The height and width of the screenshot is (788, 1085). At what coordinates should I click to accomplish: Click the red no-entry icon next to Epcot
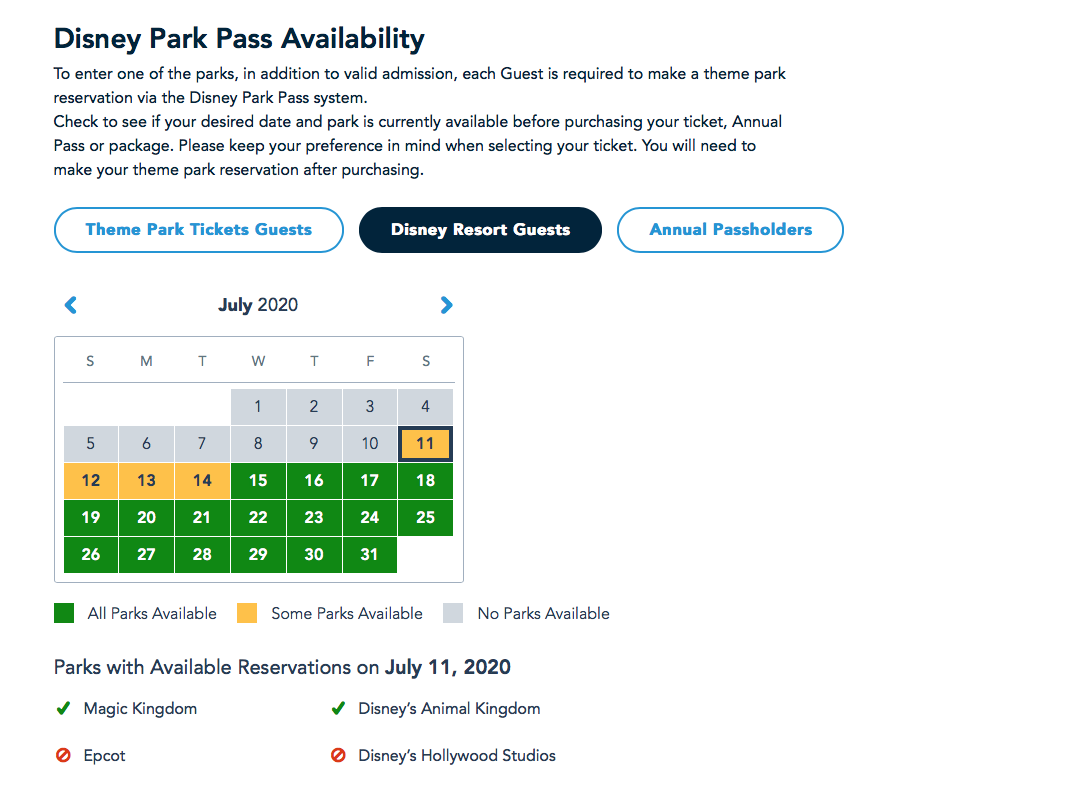(63, 755)
